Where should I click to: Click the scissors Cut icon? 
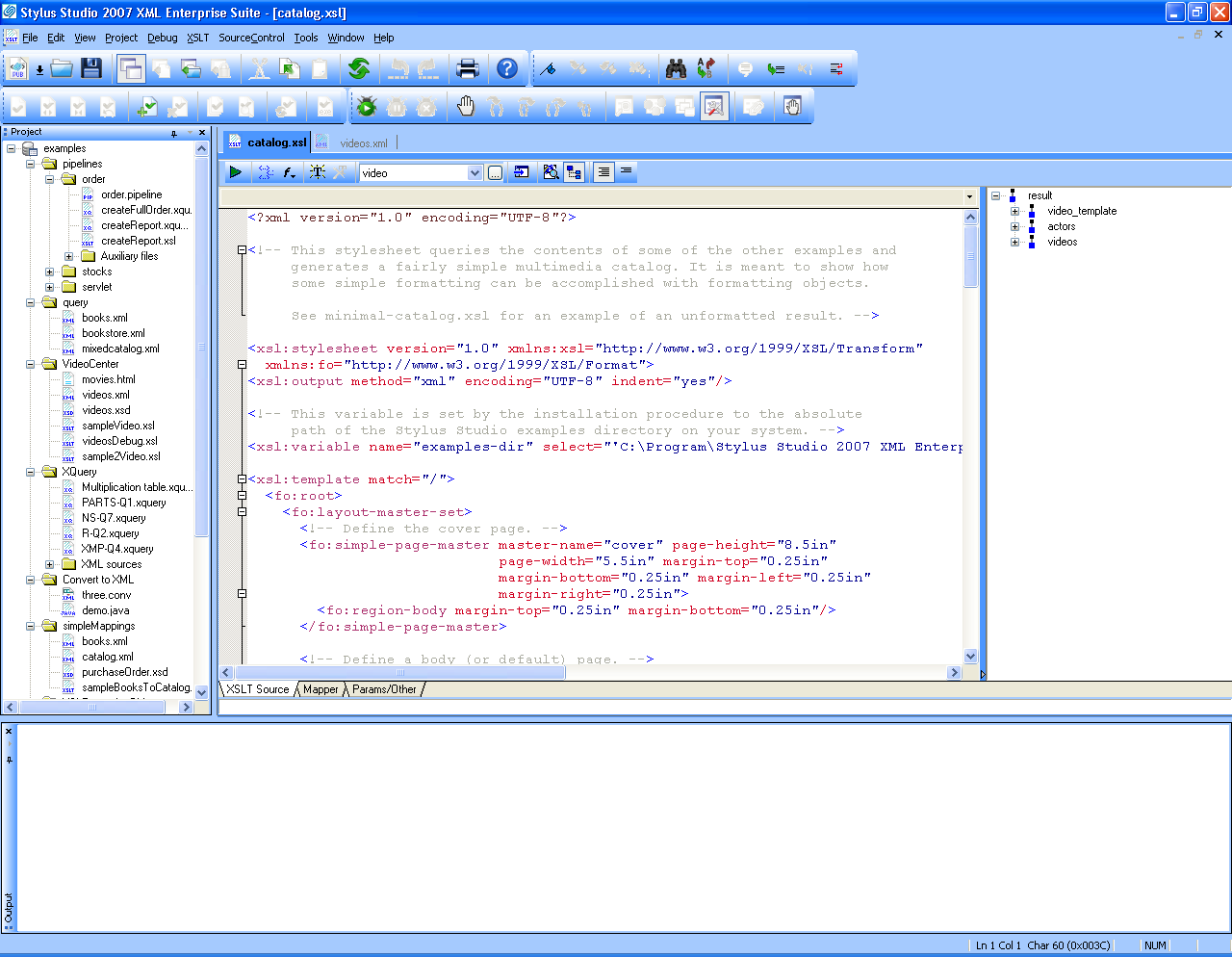click(x=259, y=68)
